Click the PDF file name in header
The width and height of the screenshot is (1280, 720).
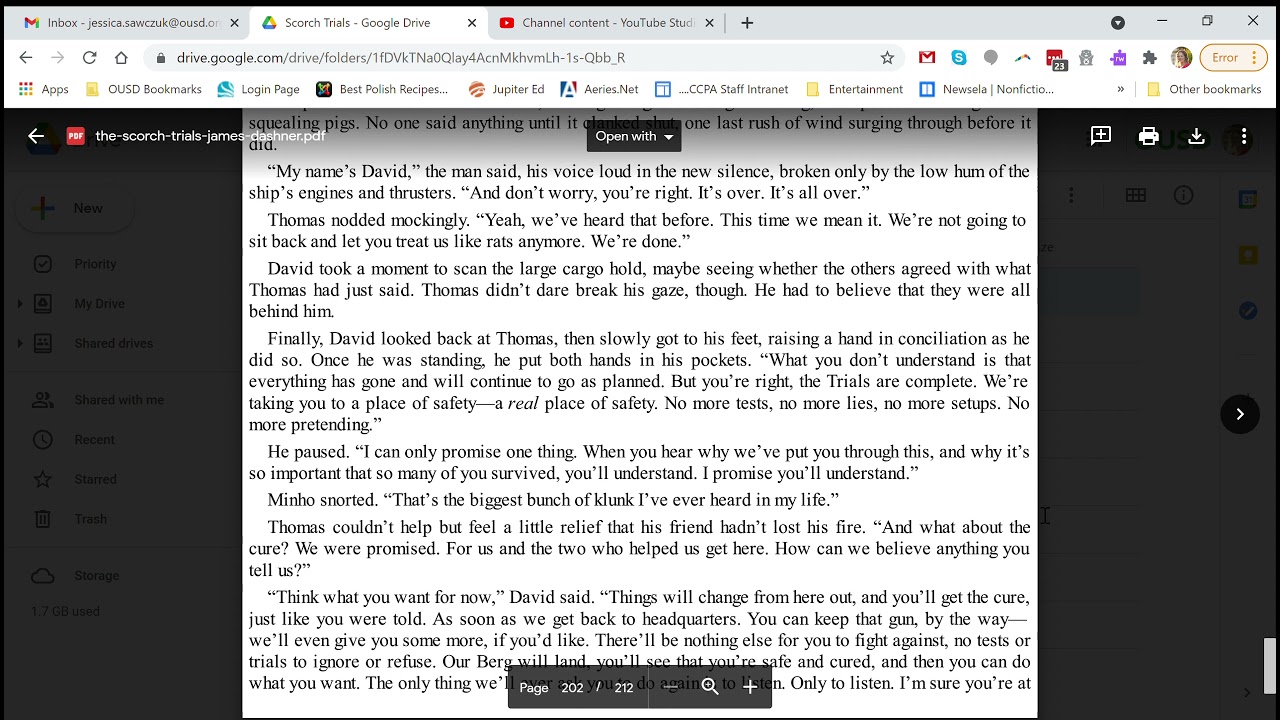point(210,136)
